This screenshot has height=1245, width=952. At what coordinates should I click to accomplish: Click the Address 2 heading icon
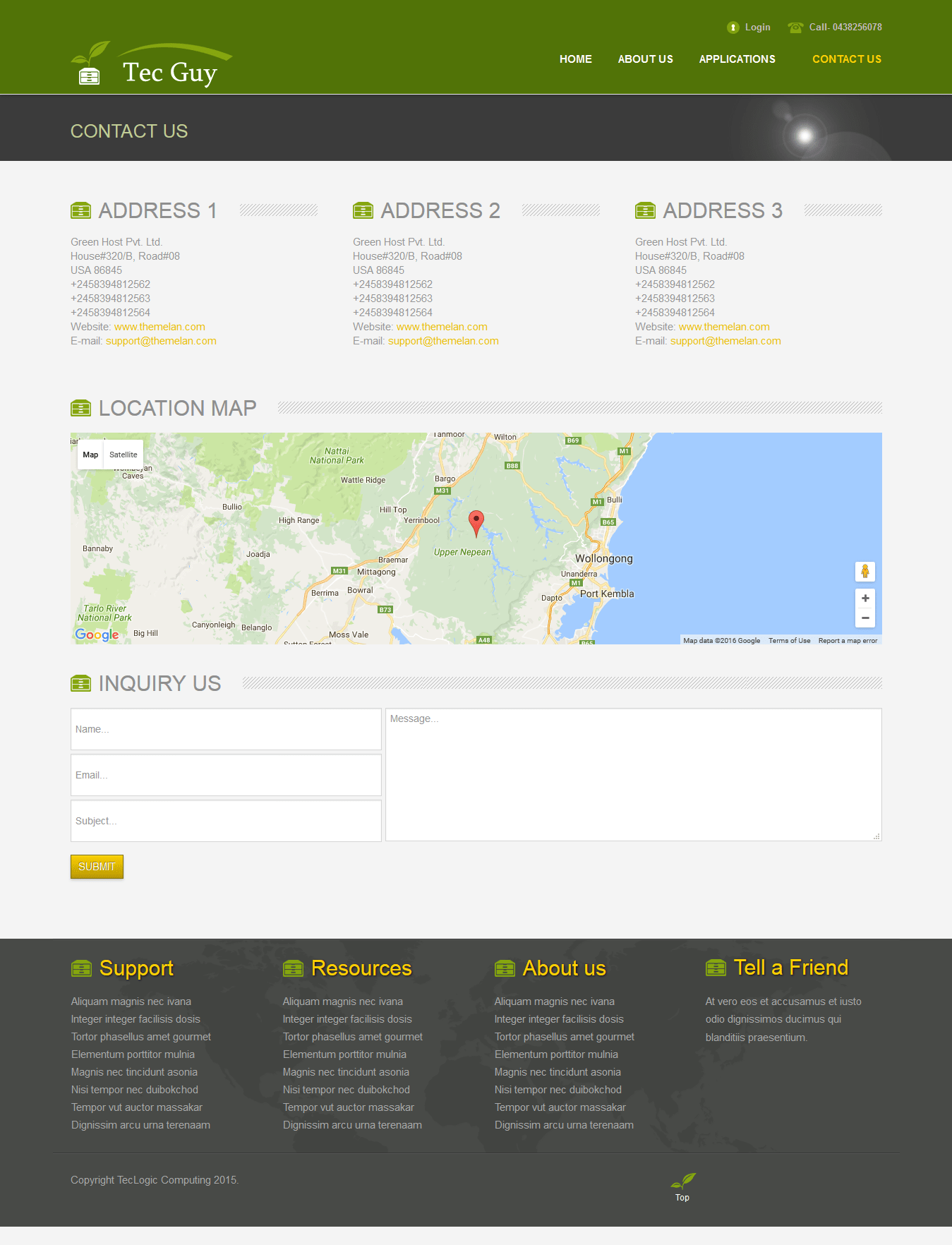click(363, 210)
